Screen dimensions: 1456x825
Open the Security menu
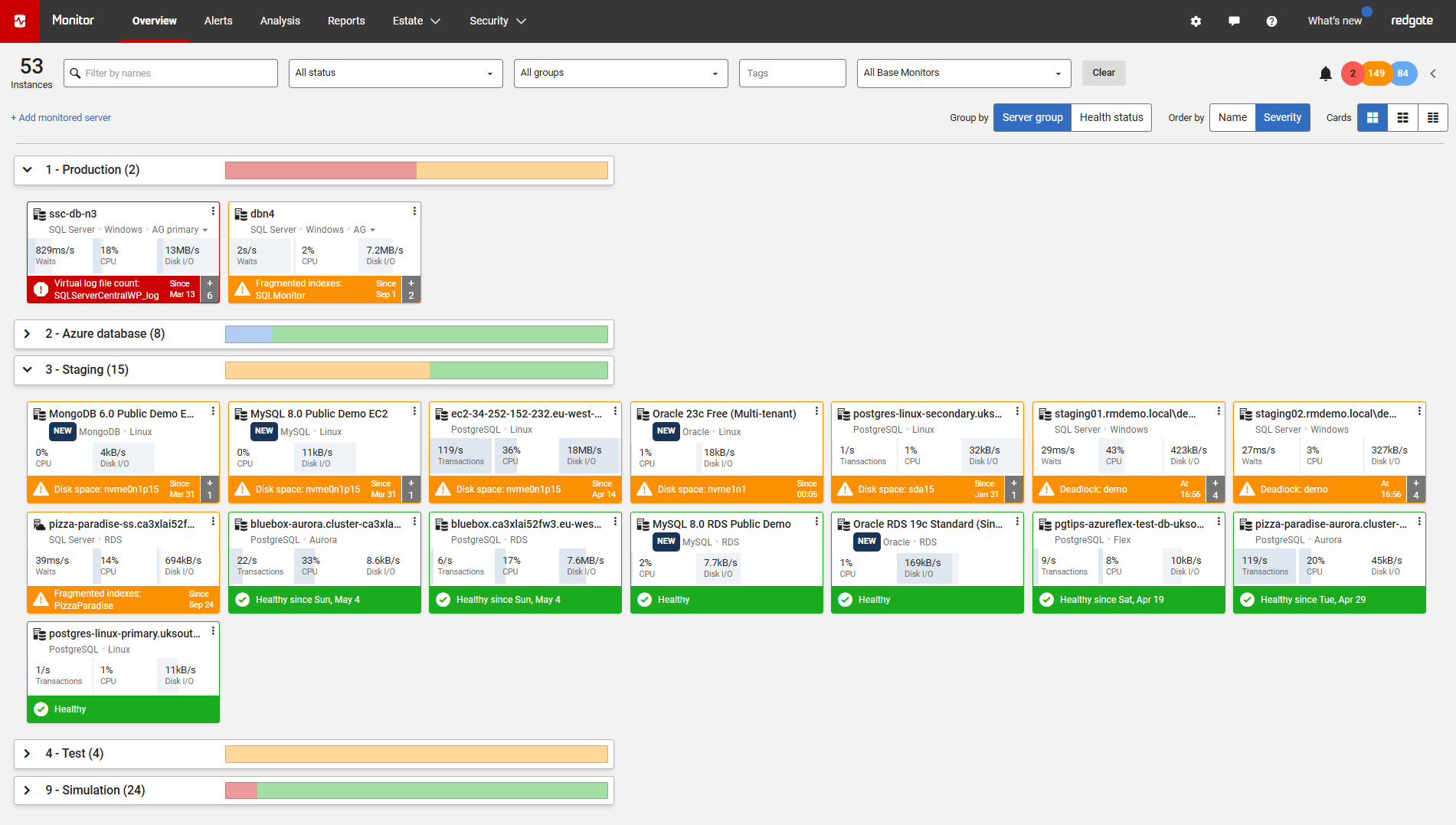(498, 21)
